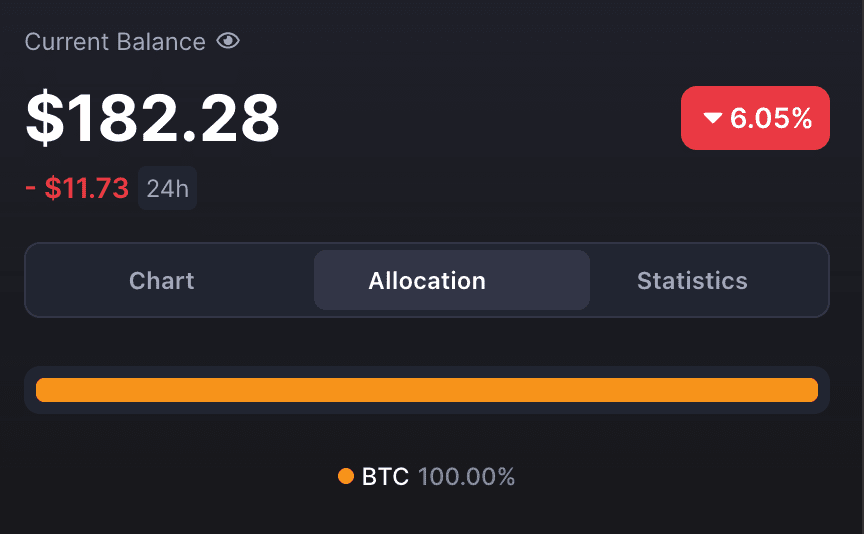This screenshot has height=534, width=864.
Task: Click the $182.28 balance amount
Action: [x=153, y=118]
